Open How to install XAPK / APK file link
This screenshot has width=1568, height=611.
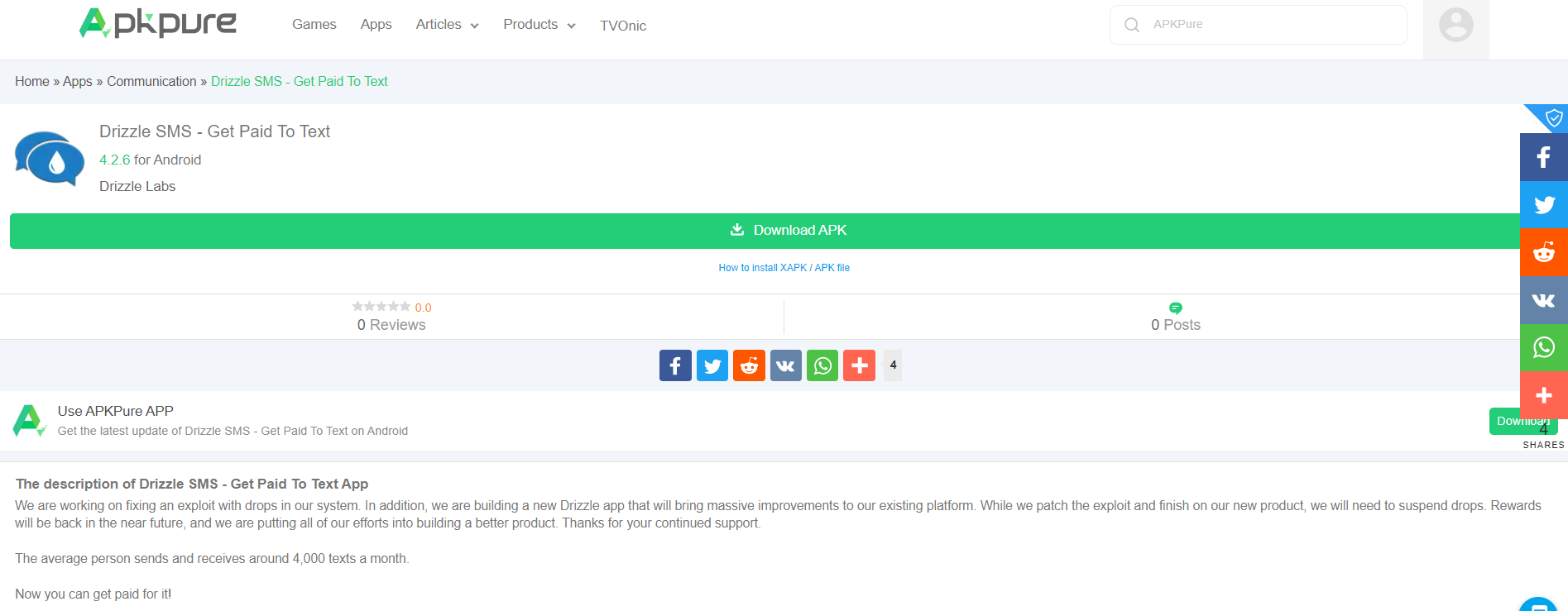coord(784,268)
